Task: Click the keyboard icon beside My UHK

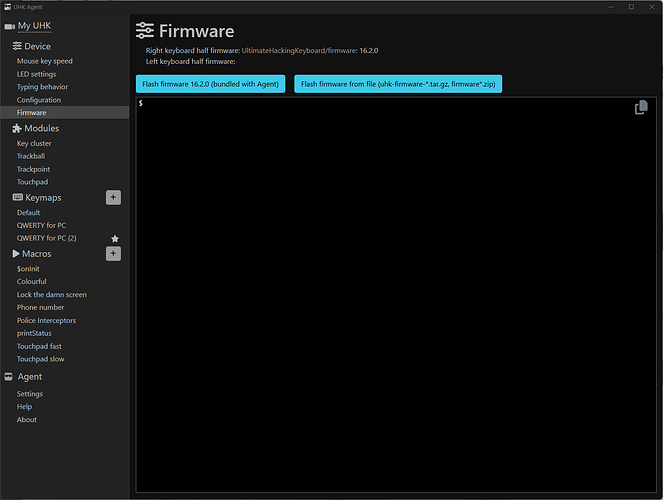Action: [9, 25]
